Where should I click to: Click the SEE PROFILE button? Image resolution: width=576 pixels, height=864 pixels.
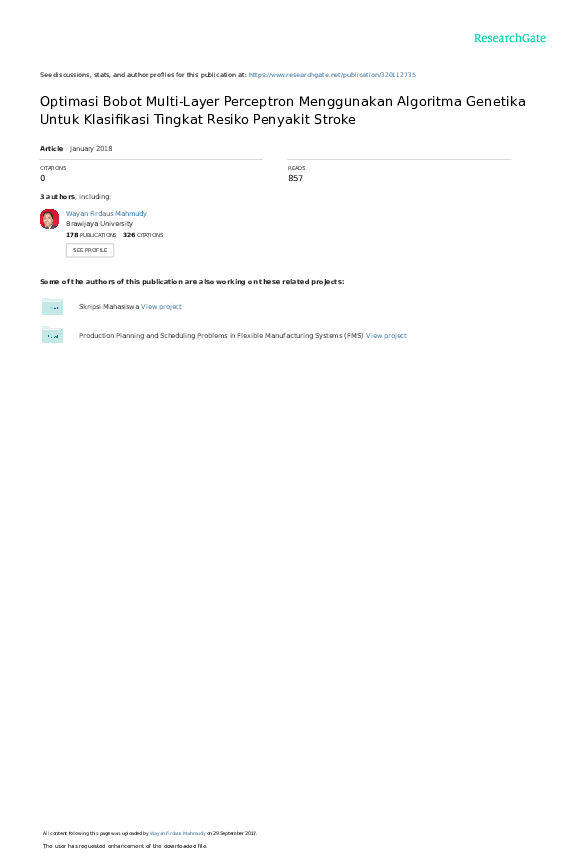(90, 250)
